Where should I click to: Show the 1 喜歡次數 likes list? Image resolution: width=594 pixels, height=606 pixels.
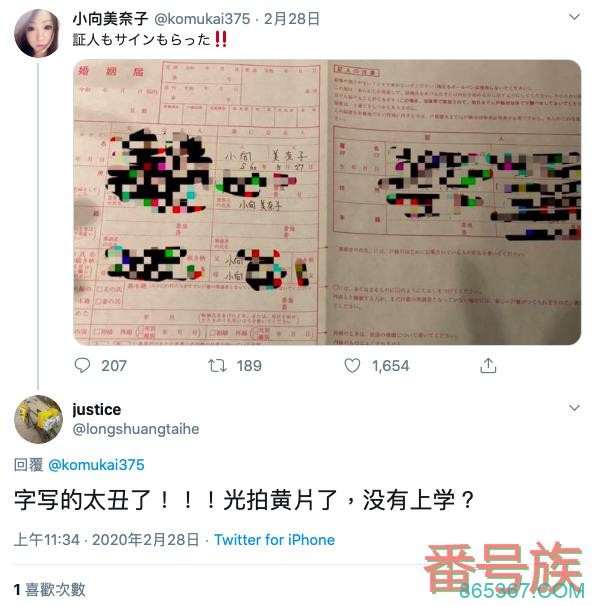click(49, 590)
